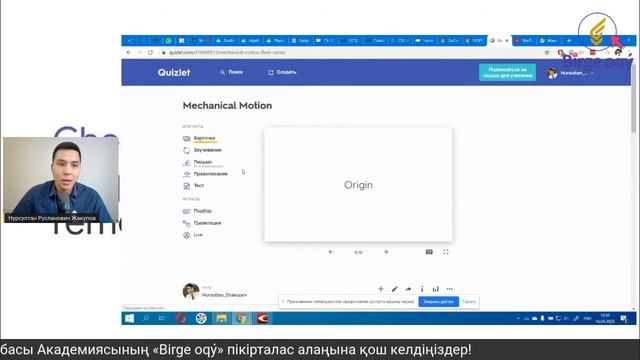The height and width of the screenshot is (360, 640).
Task: Go to the previous flashcard arrow
Action: pyautogui.click(x=331, y=252)
